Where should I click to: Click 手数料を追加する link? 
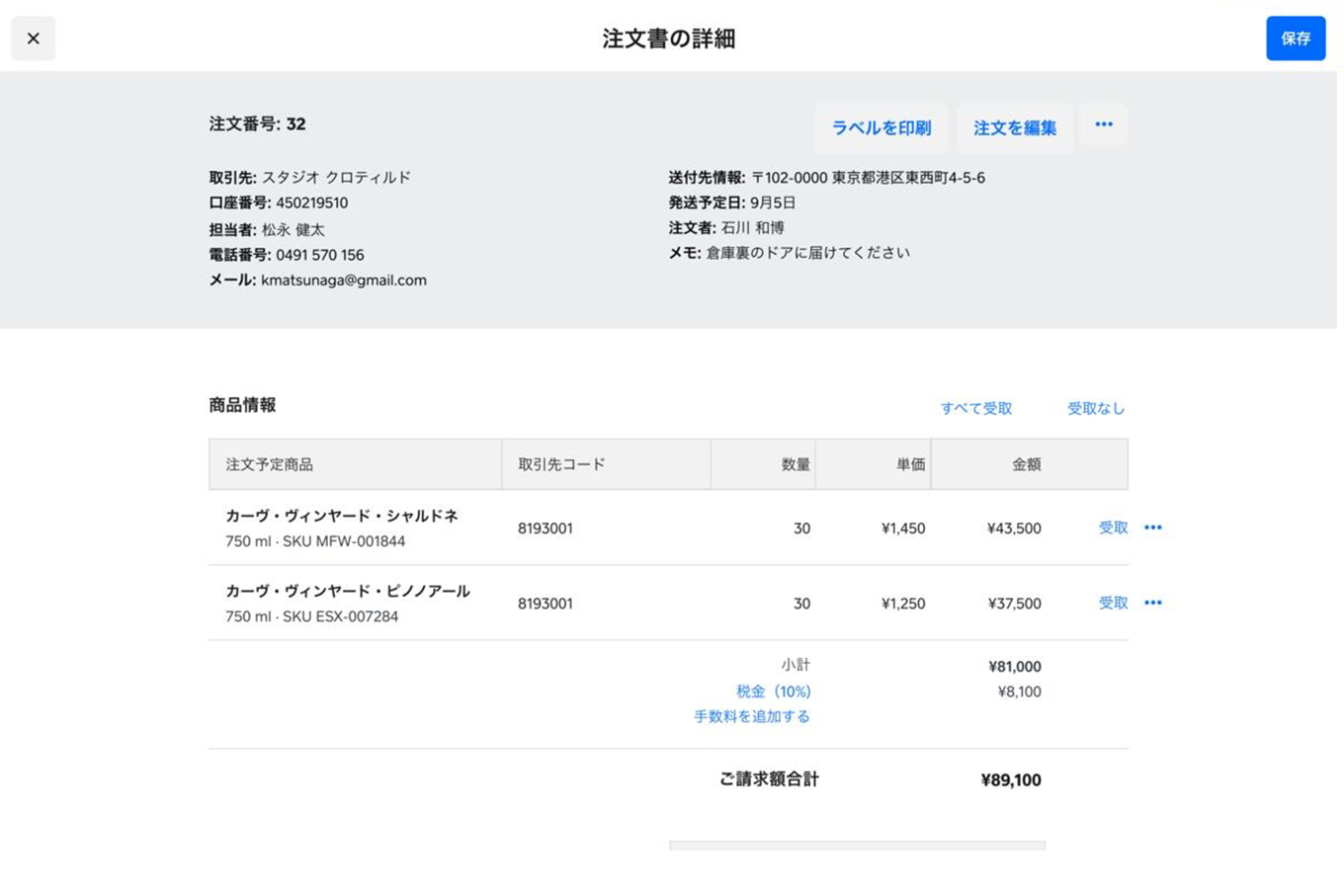751,716
